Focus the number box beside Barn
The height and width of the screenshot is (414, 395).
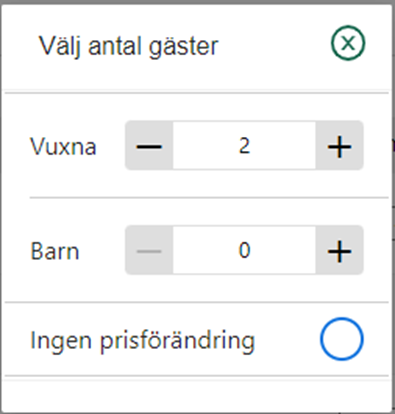[244, 250]
